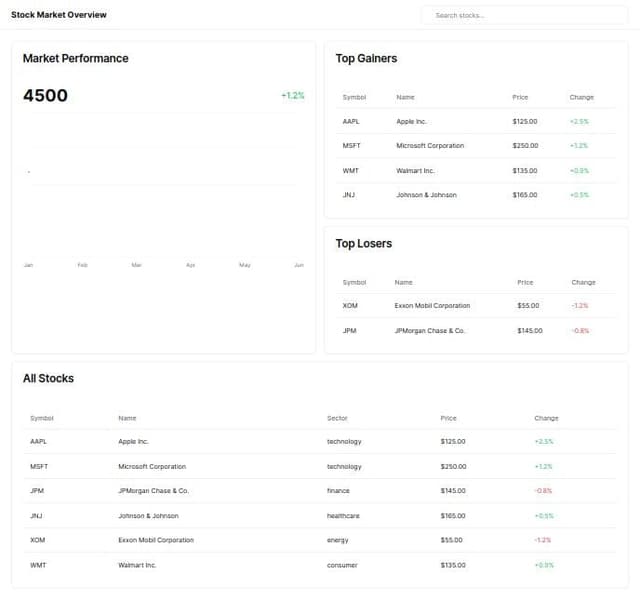Viewport: 640px width, 600px height.
Task: Select $135.00 price in All Stocks
Action: 453,565
